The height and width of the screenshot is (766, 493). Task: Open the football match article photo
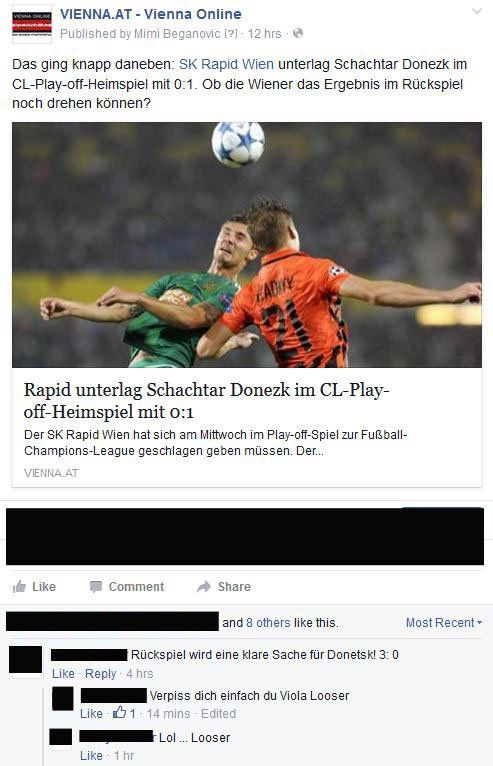247,245
